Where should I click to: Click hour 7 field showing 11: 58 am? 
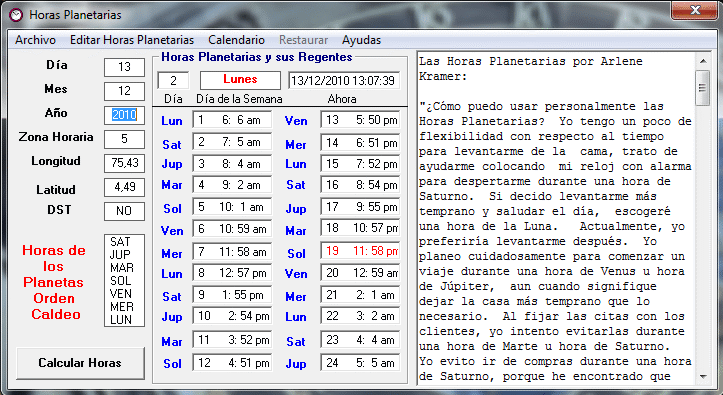click(232, 252)
